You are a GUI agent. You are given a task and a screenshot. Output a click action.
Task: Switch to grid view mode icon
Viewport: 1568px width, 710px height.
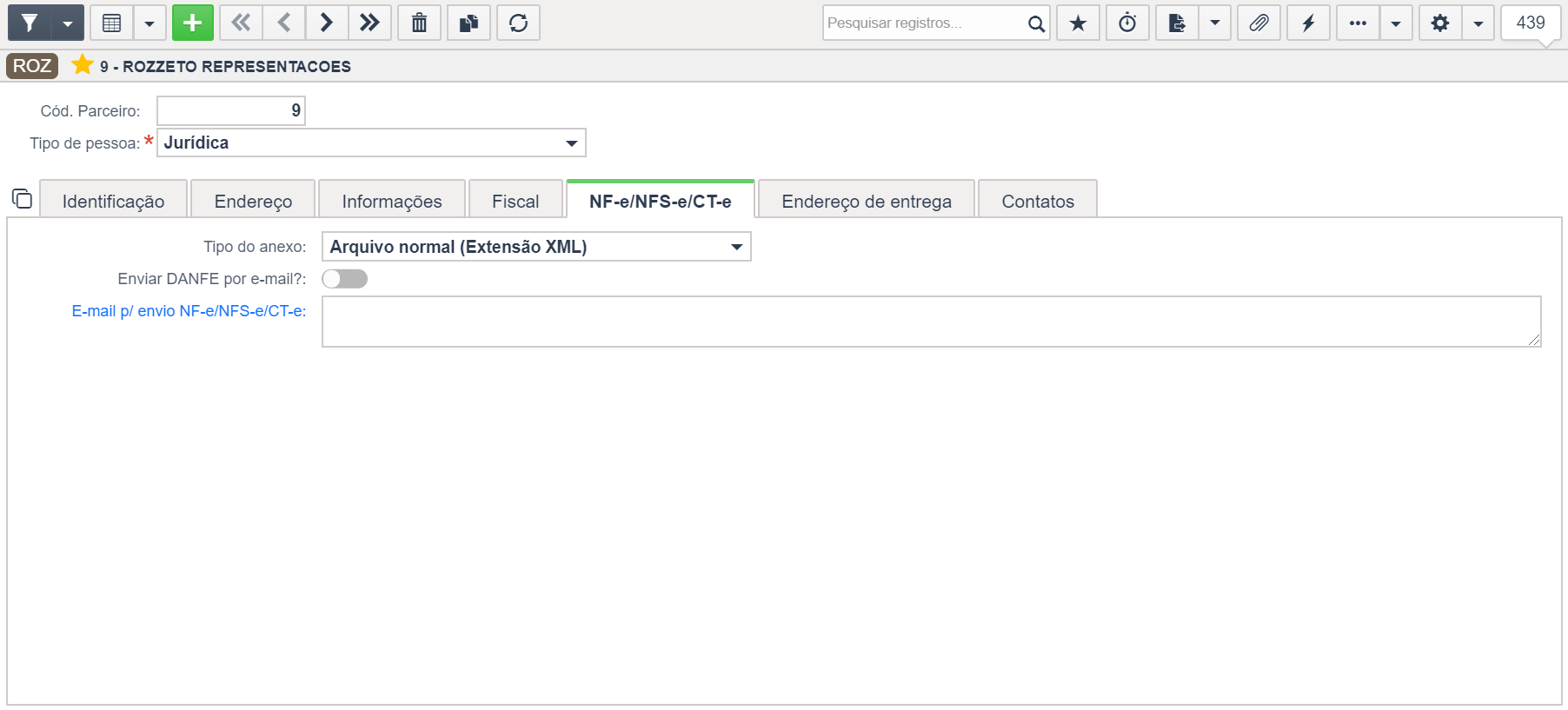coord(112,23)
